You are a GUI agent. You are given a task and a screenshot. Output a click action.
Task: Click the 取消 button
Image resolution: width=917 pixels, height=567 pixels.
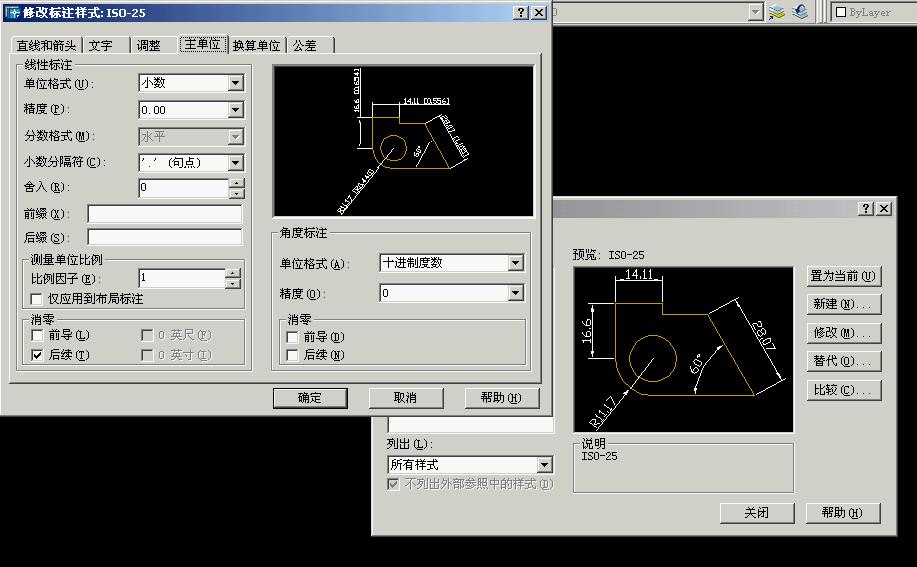click(x=405, y=398)
